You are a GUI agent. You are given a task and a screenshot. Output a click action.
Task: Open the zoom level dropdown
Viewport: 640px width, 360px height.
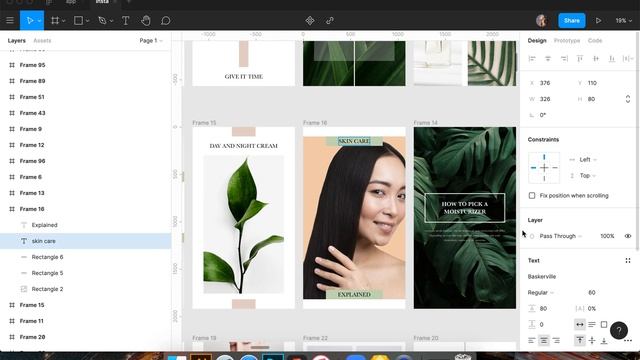pyautogui.click(x=624, y=20)
